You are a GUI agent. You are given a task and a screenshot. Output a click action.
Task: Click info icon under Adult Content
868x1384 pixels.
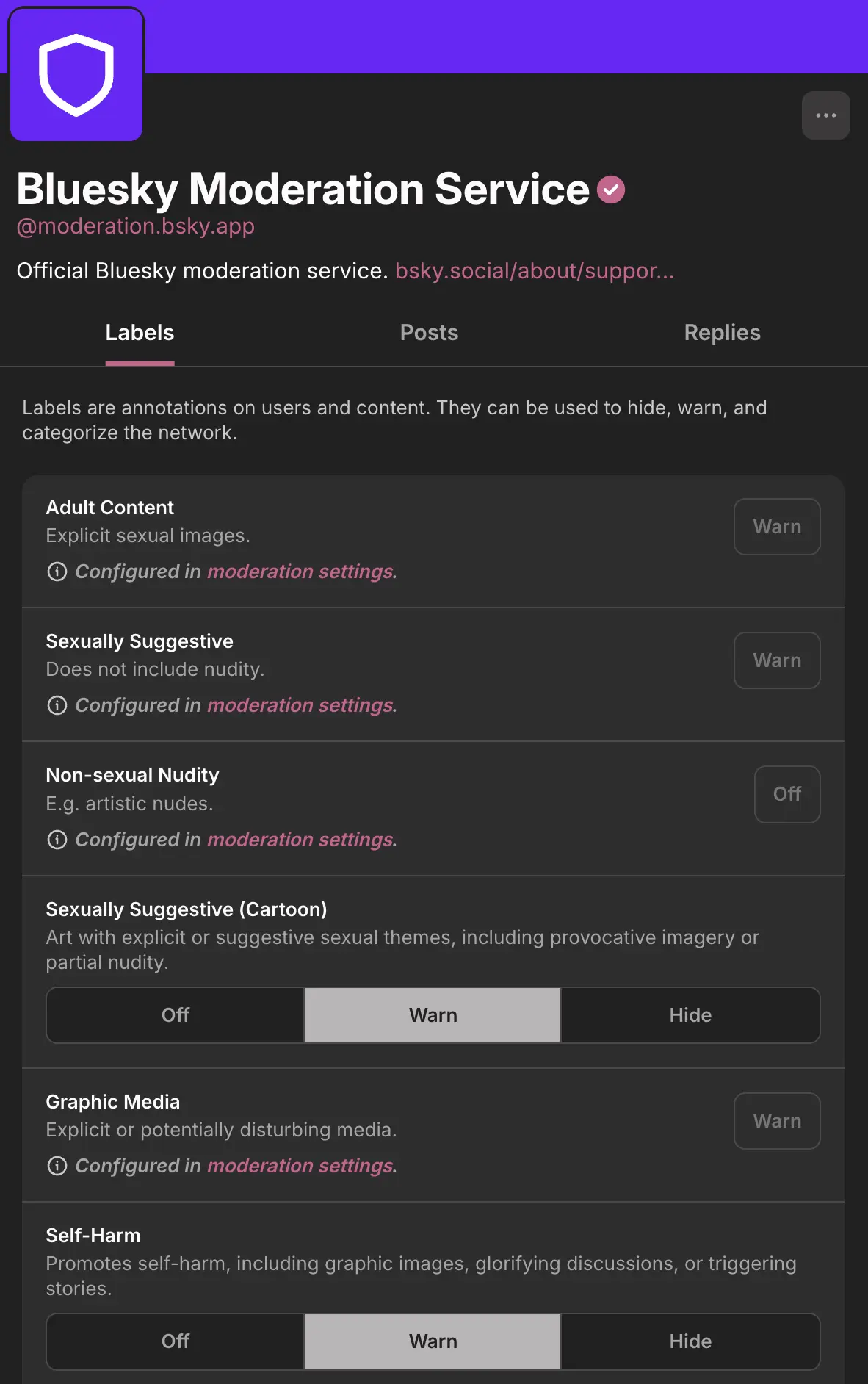pyautogui.click(x=57, y=572)
